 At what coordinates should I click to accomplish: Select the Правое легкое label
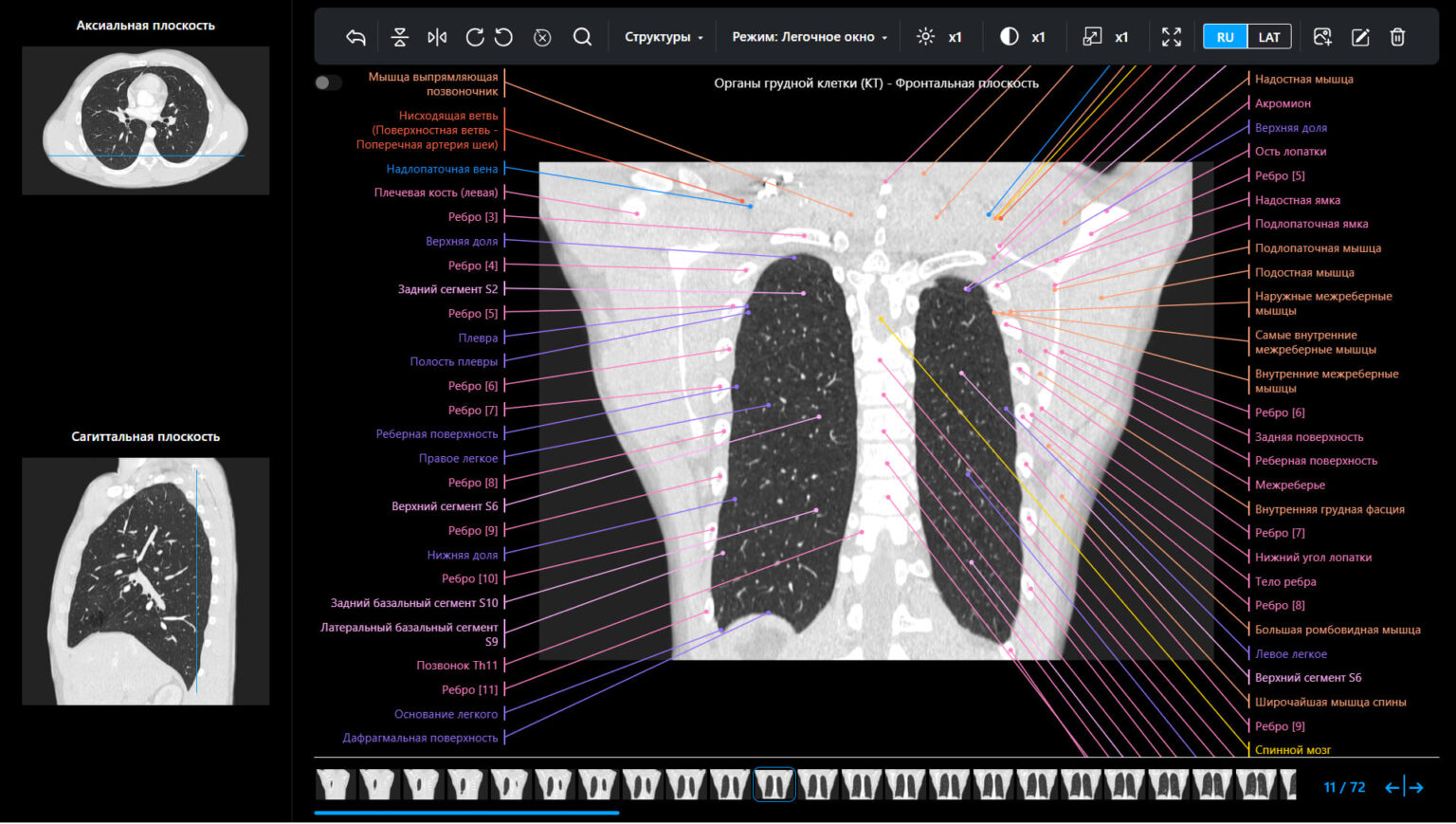click(x=458, y=458)
